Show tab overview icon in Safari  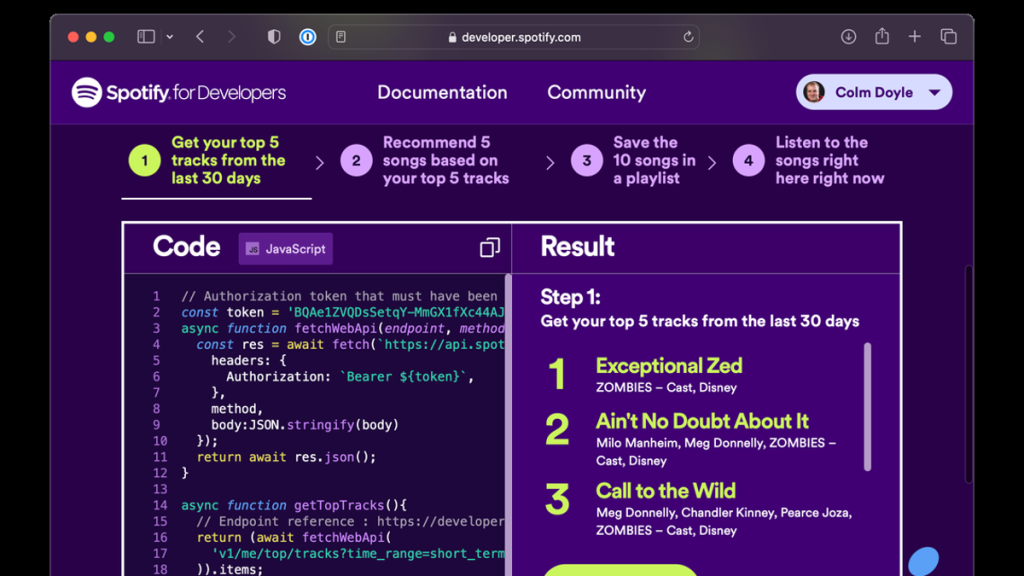click(948, 37)
